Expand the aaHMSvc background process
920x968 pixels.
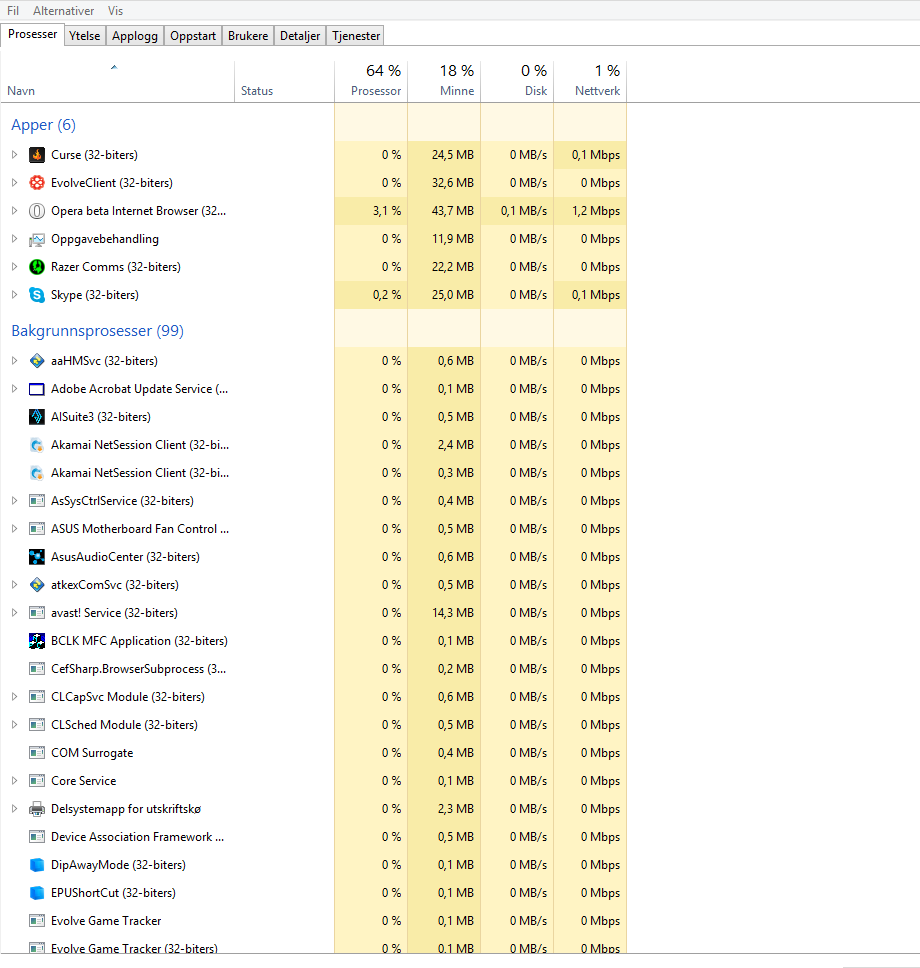14,361
